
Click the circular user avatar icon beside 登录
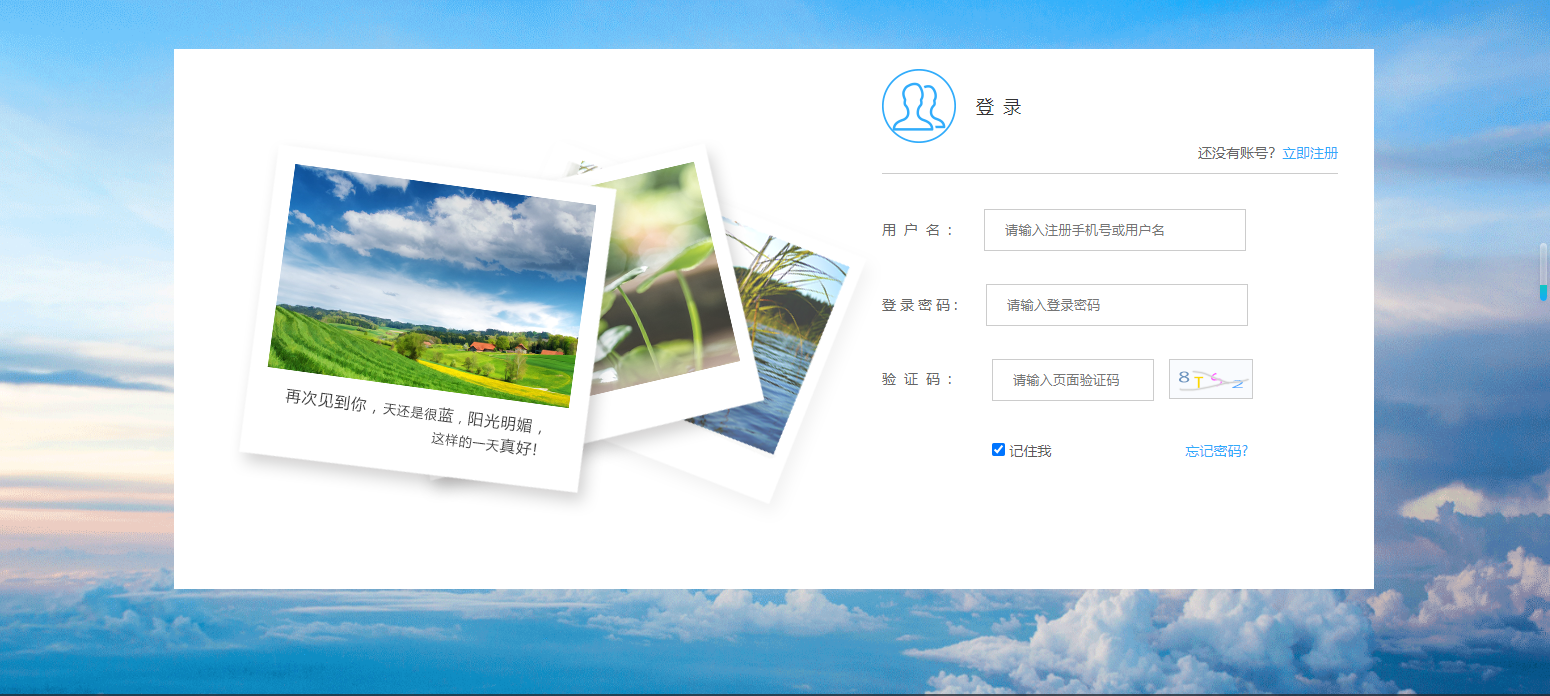tap(918, 106)
